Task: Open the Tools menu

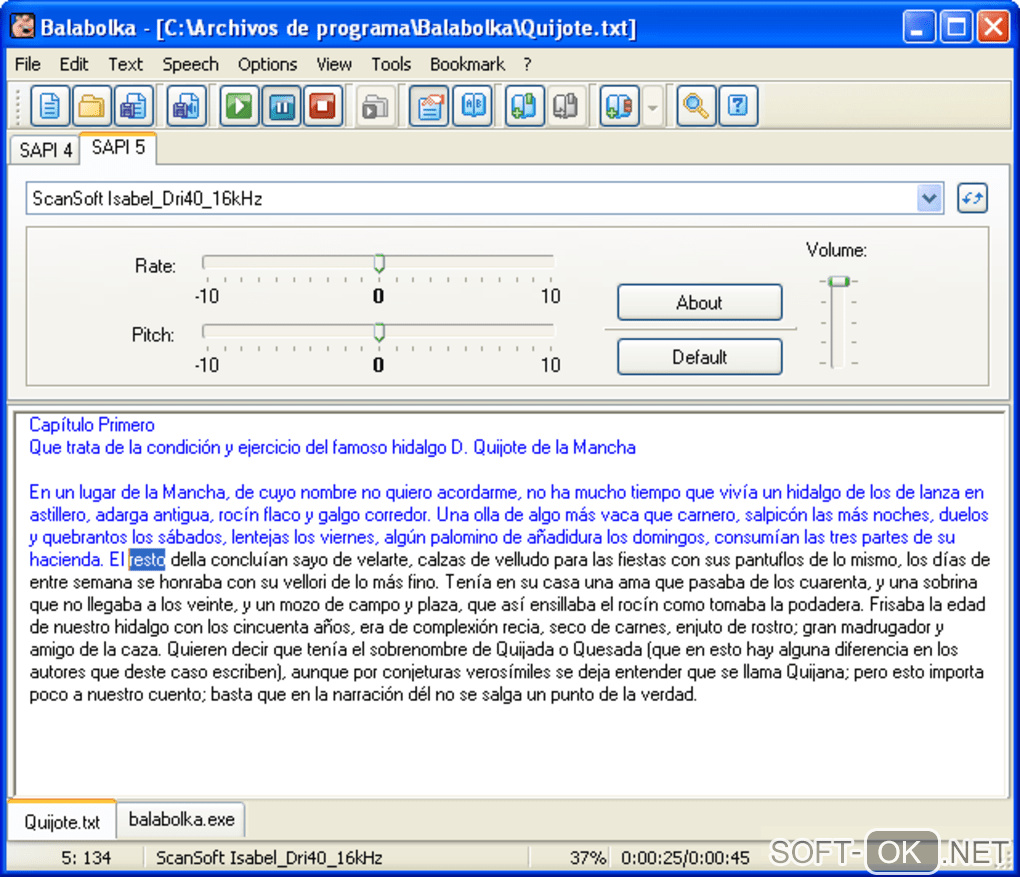Action: click(x=391, y=64)
